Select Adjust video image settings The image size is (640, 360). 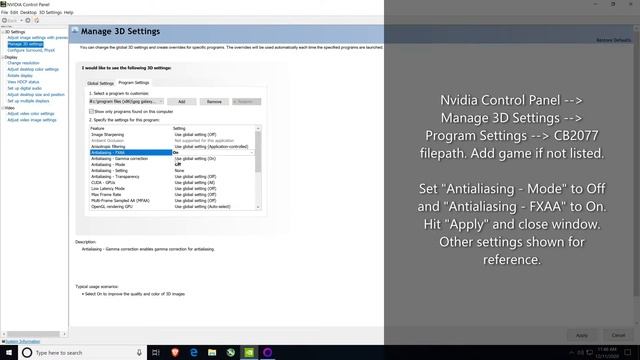[32, 120]
